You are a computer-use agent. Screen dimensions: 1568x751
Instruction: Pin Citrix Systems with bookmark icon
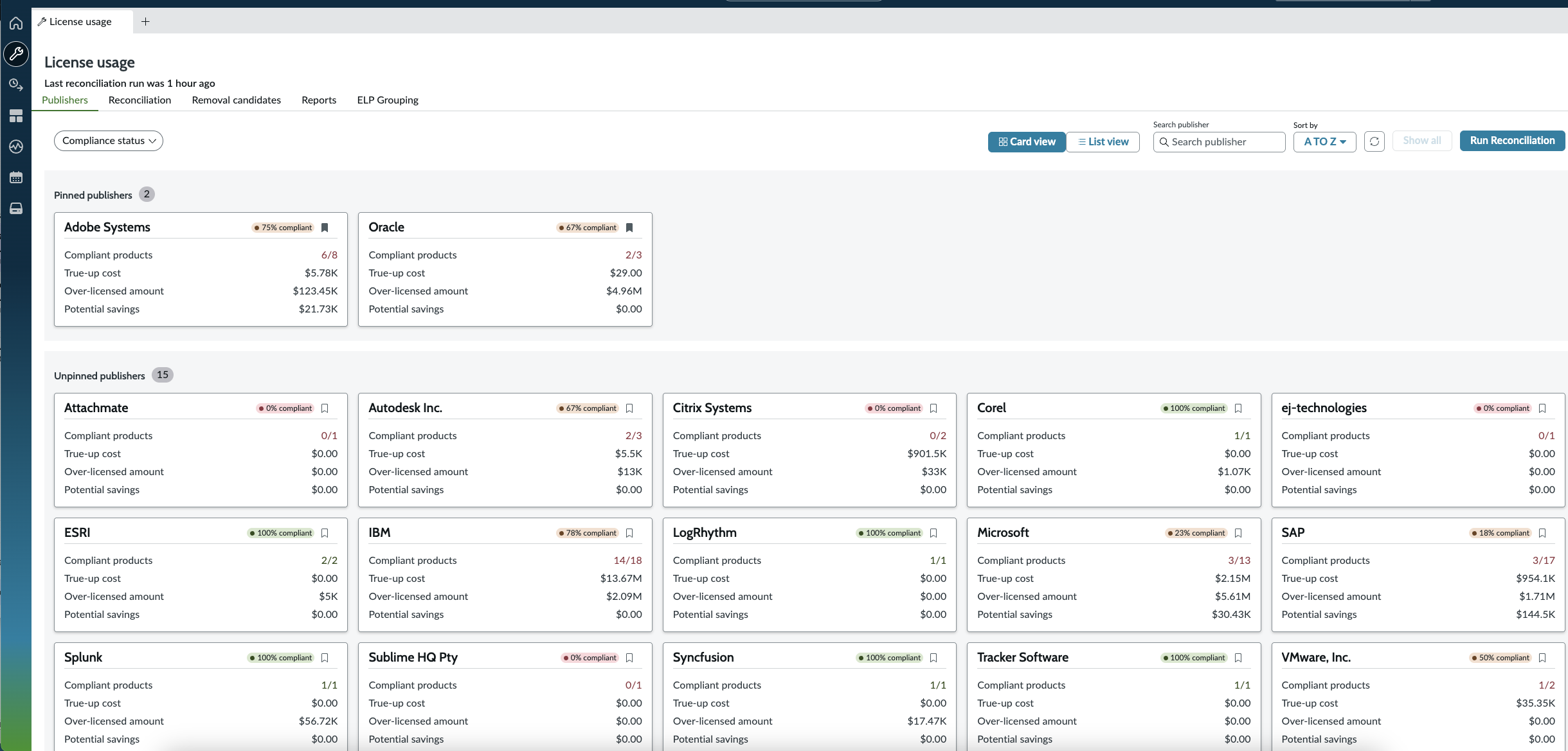coord(933,408)
